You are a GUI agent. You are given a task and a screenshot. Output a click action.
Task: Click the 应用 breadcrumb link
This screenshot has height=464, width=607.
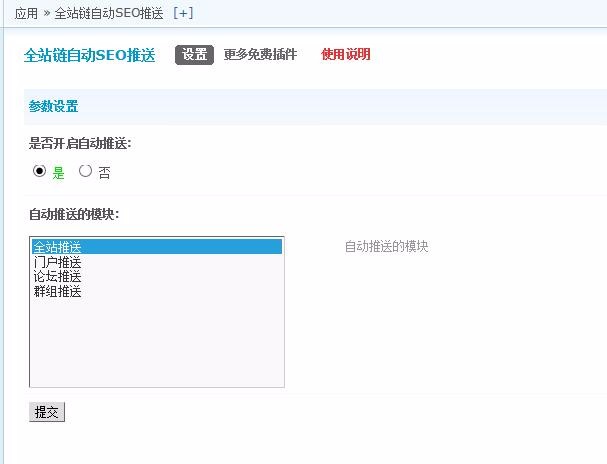[26, 14]
